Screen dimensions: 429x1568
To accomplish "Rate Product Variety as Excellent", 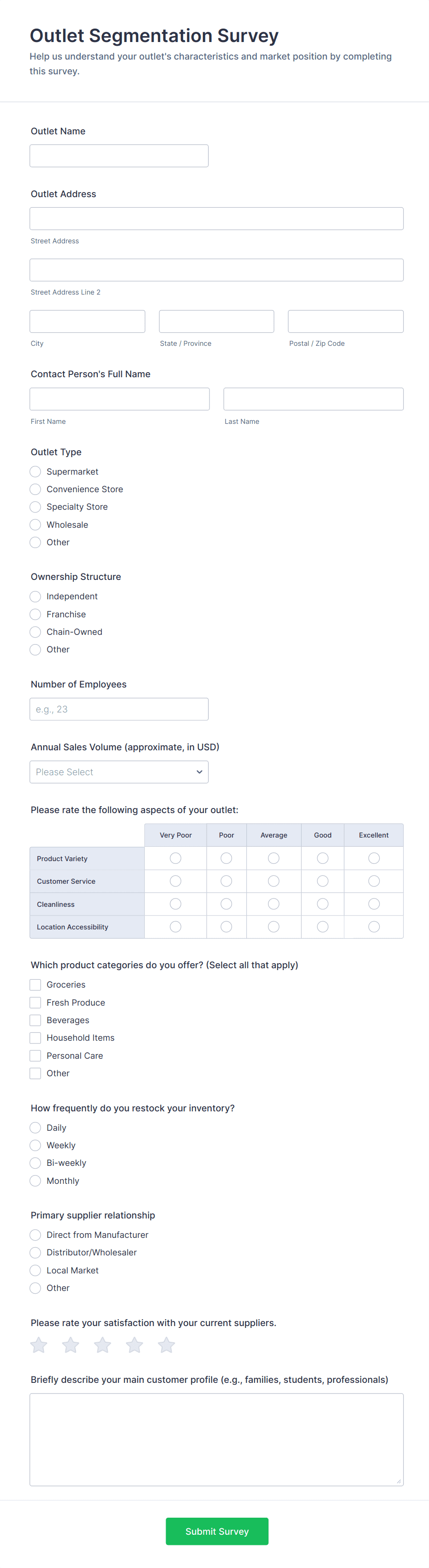I will pyautogui.click(x=374, y=858).
